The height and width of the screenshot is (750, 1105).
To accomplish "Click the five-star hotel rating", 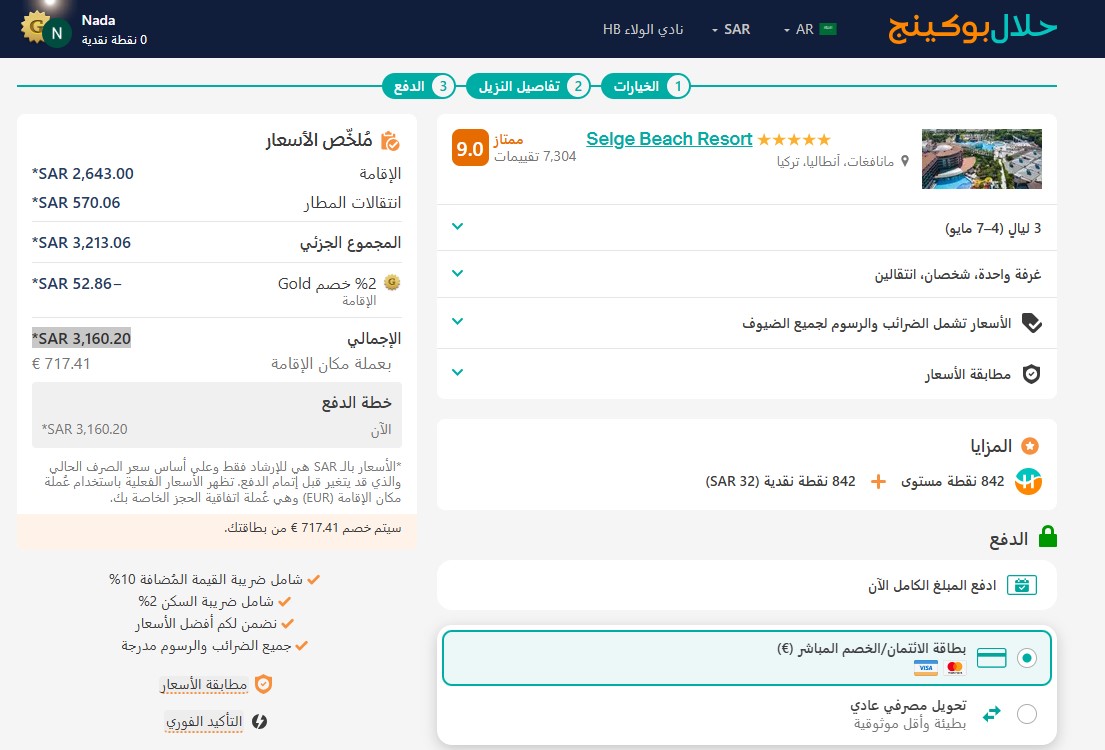I will coord(794,140).
